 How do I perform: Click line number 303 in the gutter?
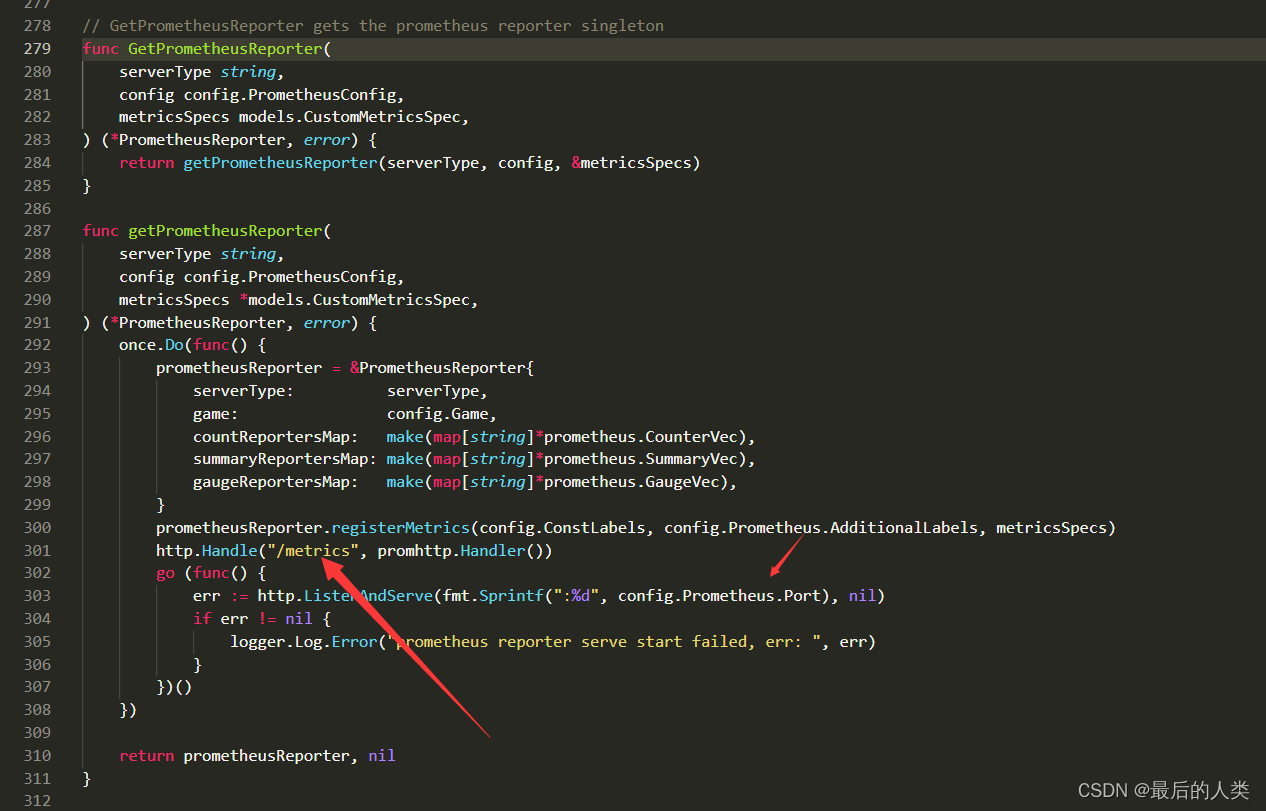coord(37,595)
